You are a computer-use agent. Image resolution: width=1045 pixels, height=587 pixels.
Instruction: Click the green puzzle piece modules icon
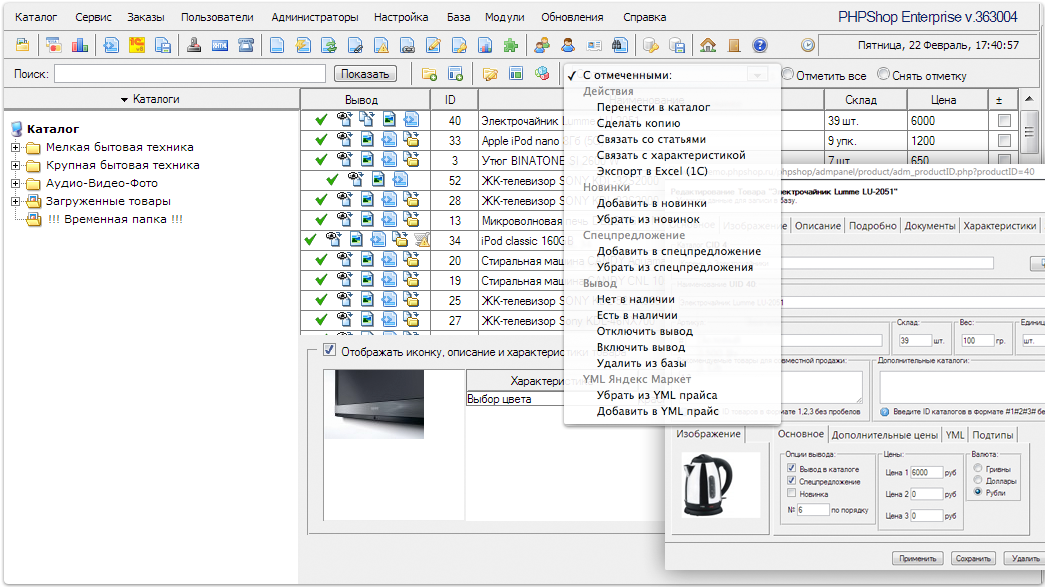point(511,45)
